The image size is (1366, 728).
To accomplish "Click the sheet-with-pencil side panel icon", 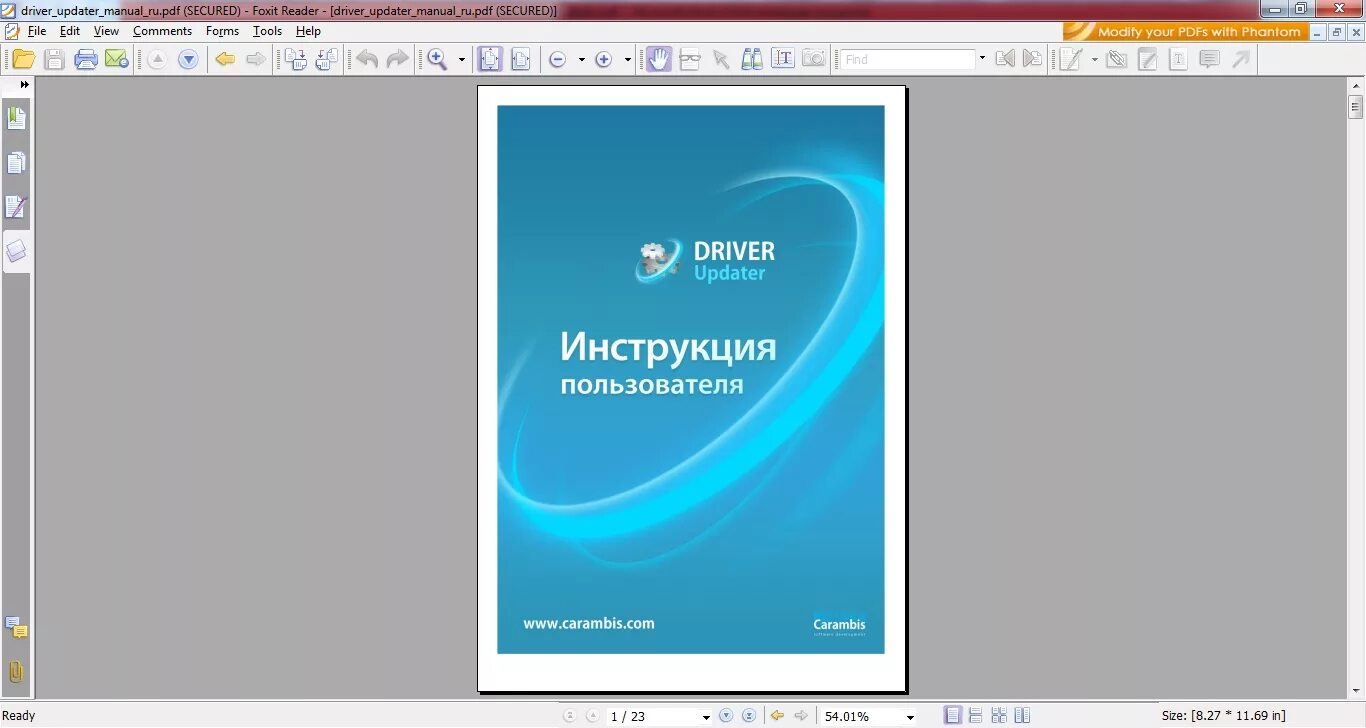I will (16, 207).
